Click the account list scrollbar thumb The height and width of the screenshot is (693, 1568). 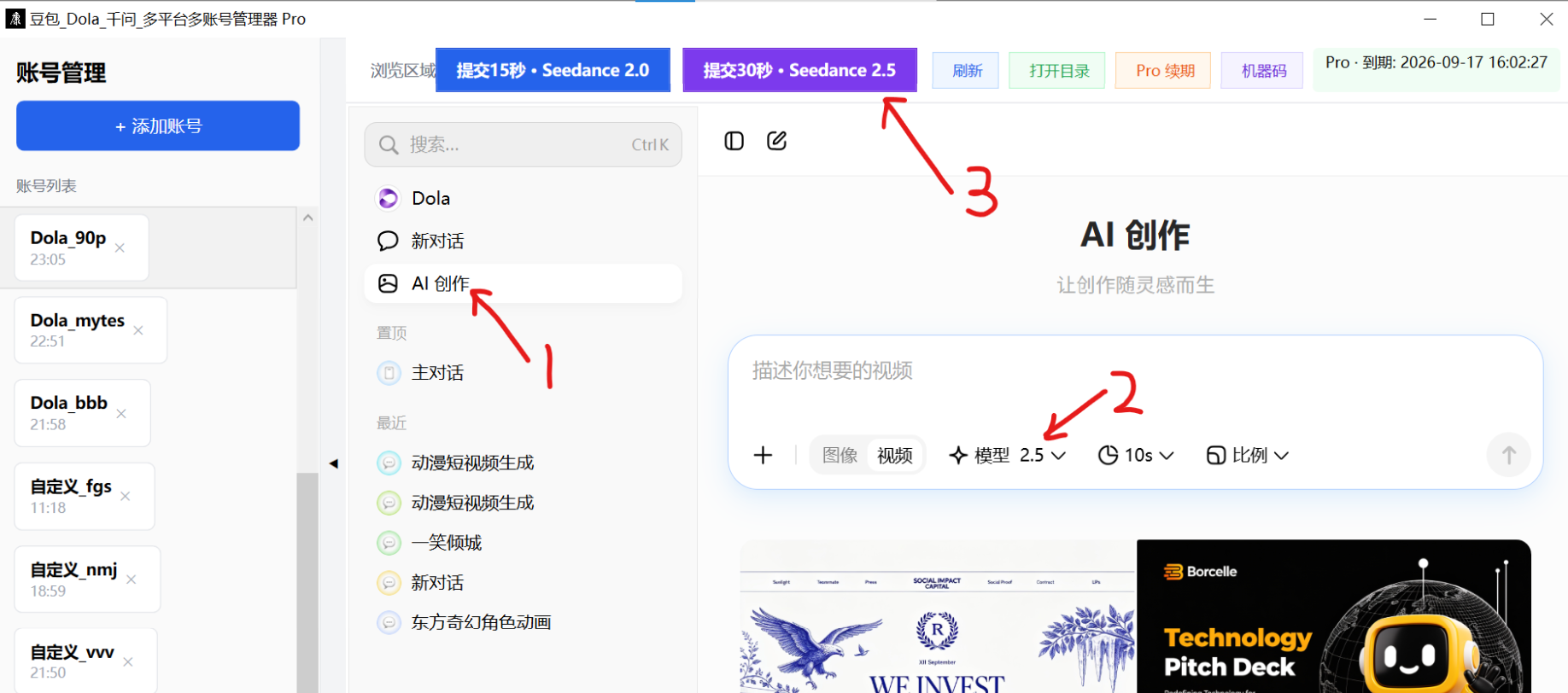(307, 582)
